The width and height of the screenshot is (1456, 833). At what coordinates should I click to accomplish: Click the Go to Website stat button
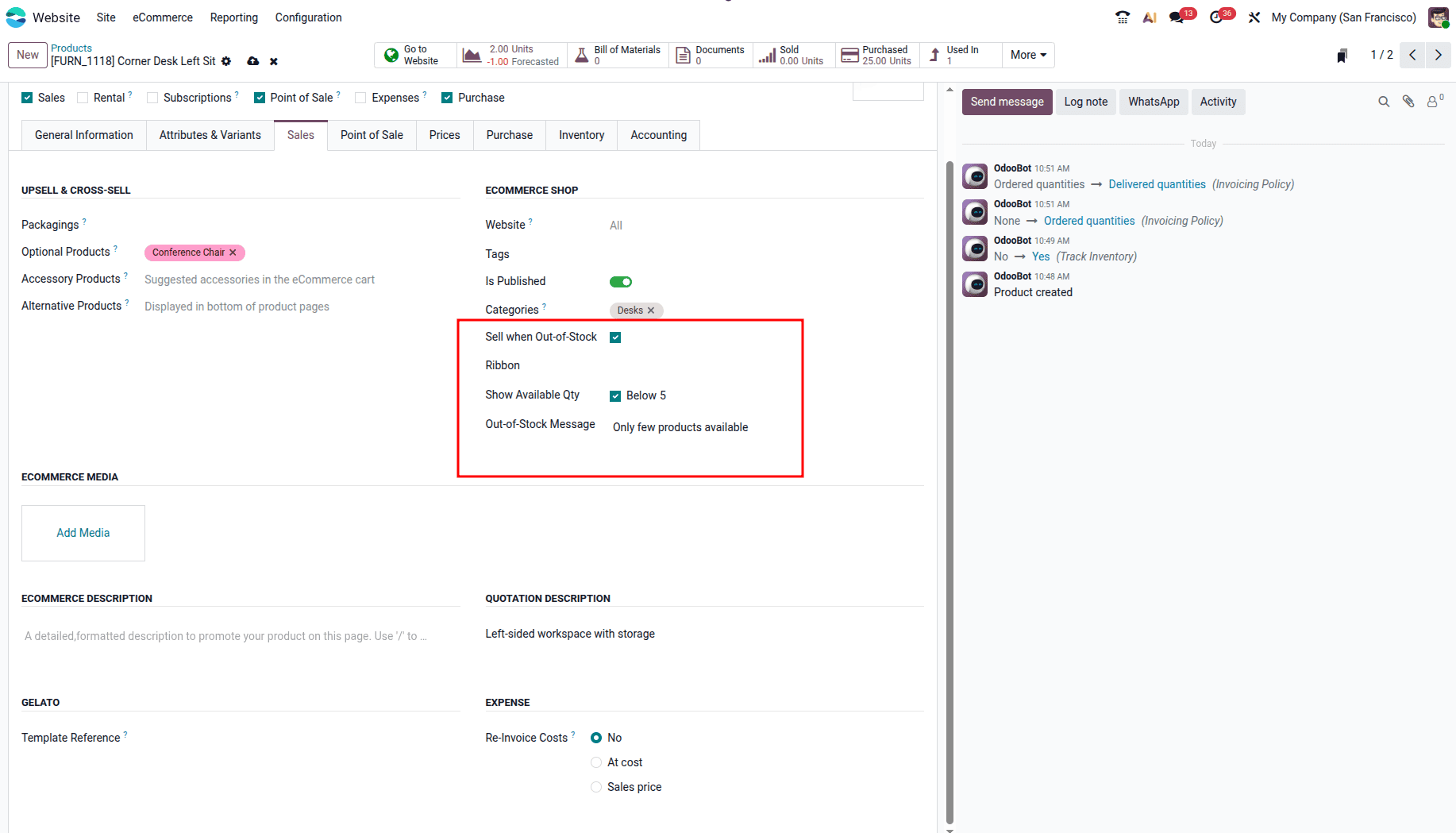click(x=415, y=55)
